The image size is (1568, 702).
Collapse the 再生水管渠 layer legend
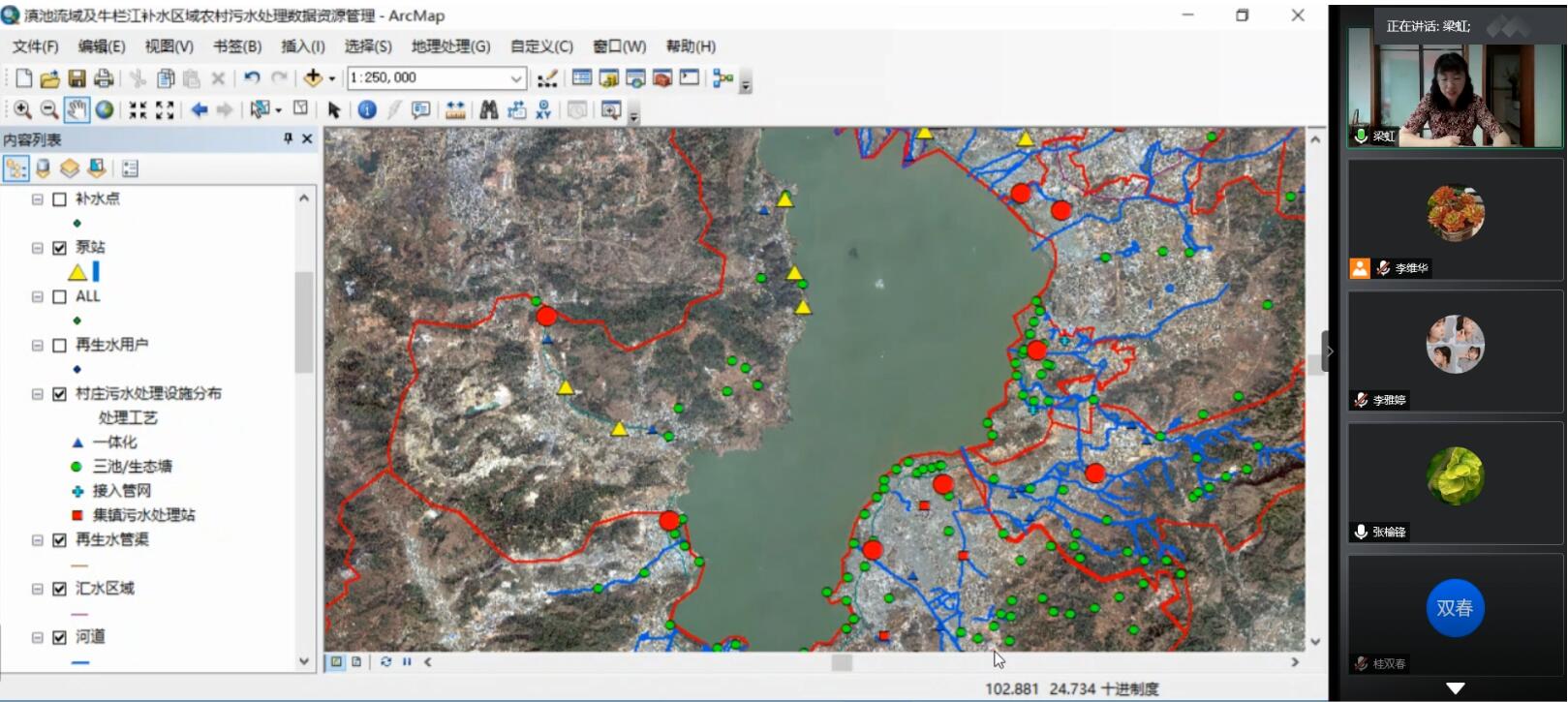tap(37, 540)
